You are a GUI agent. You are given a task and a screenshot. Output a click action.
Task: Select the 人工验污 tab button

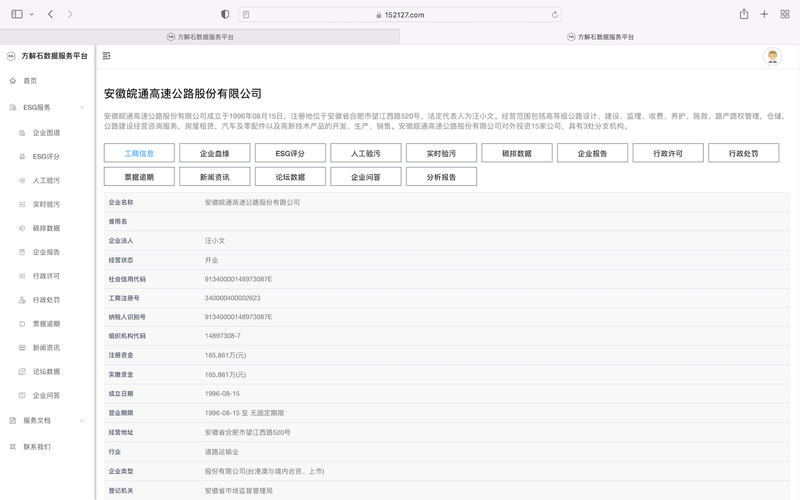pyautogui.click(x=366, y=153)
